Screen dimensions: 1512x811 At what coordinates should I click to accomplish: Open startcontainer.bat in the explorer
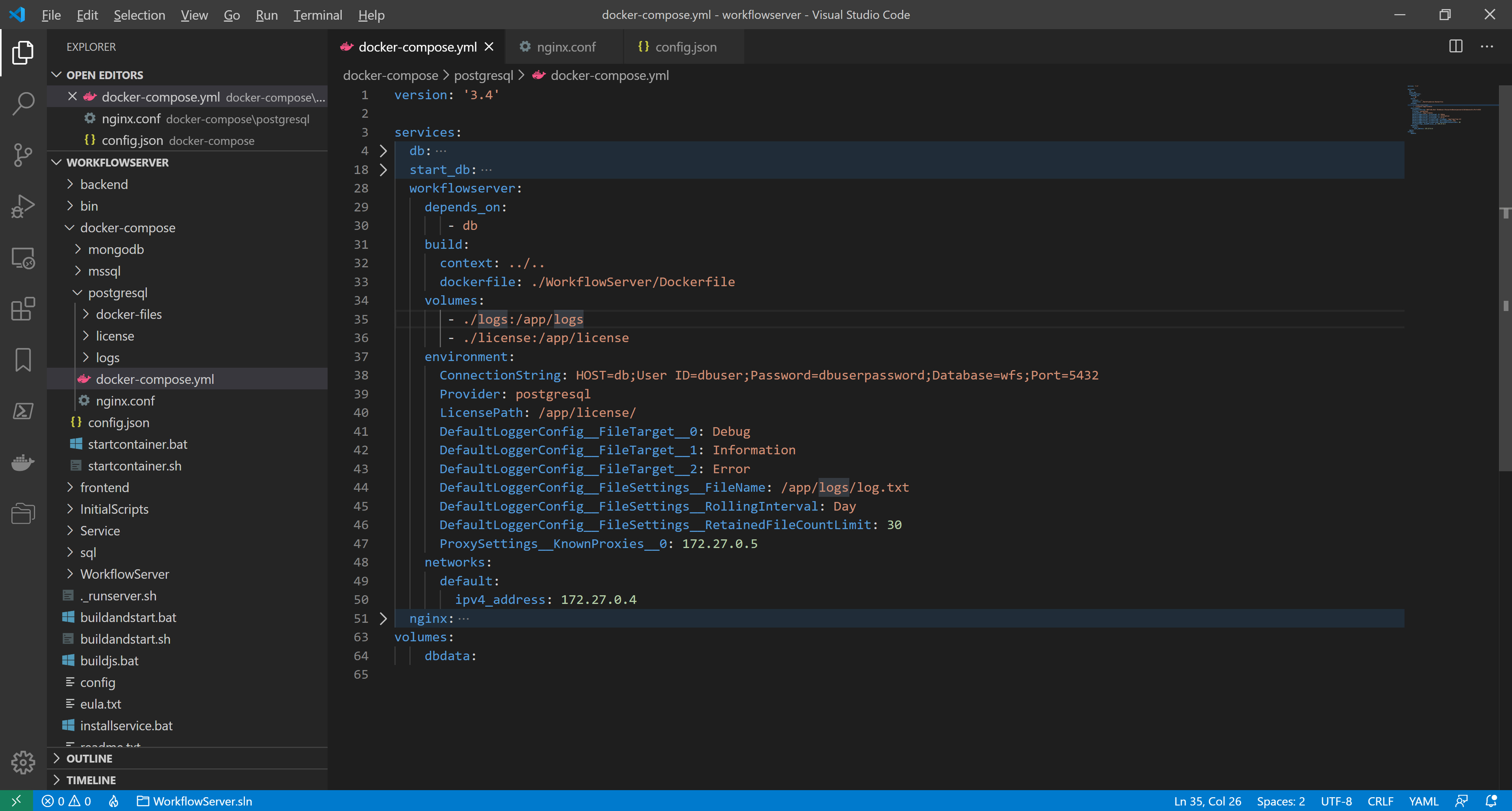tap(137, 444)
